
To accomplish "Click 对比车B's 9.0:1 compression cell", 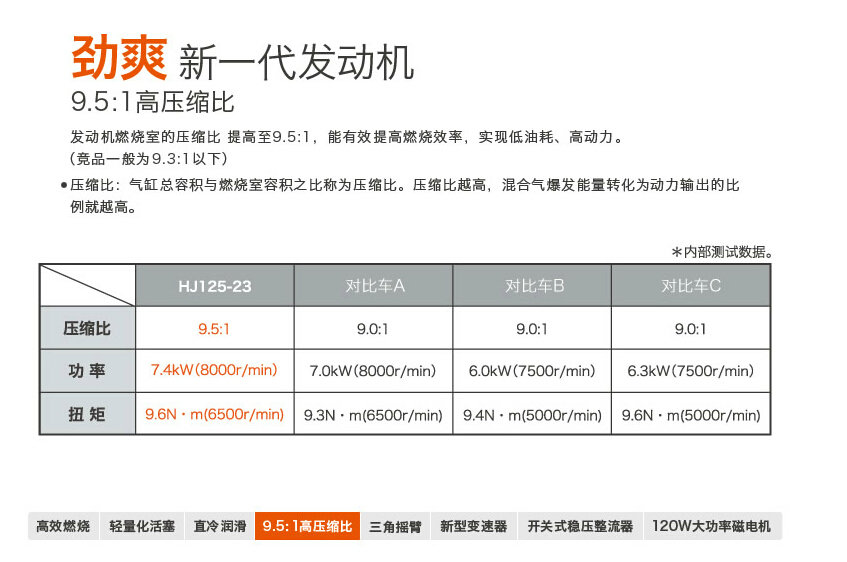I will point(532,328).
